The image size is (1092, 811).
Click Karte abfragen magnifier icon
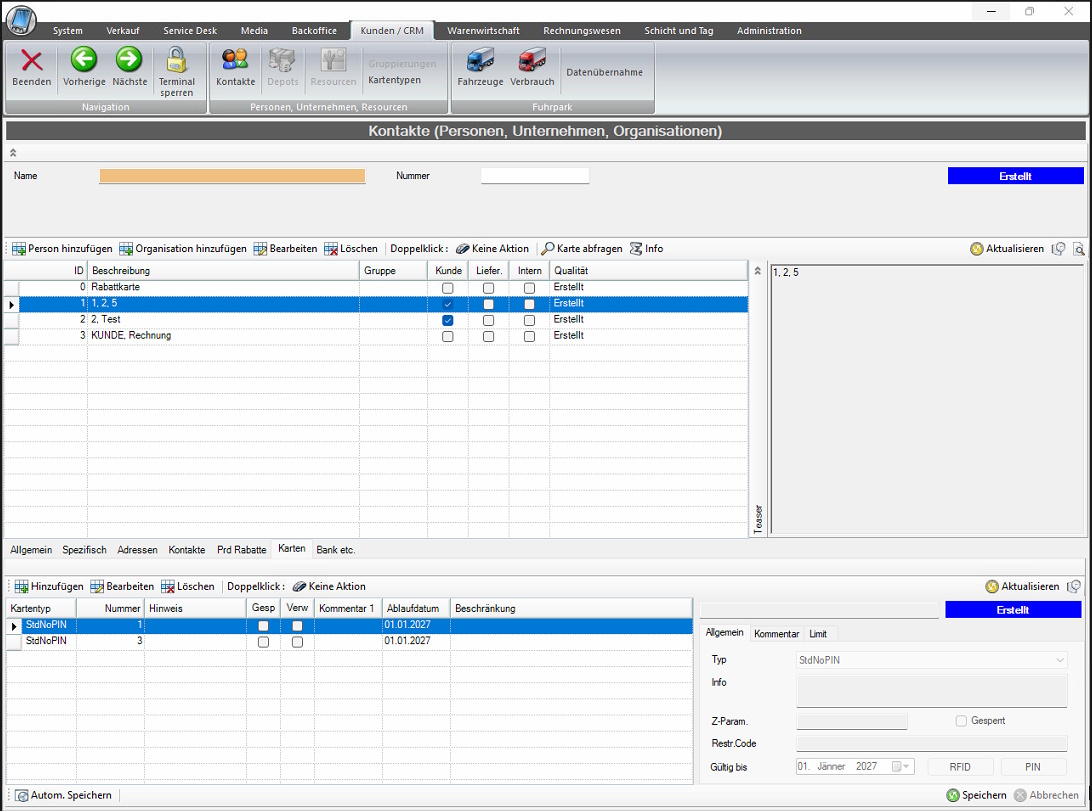548,249
